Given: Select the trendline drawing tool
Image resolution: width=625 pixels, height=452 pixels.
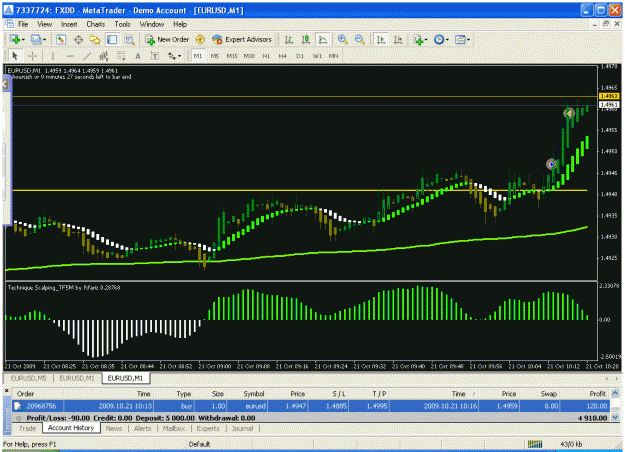Looking at the screenshot, I should tap(87, 56).
